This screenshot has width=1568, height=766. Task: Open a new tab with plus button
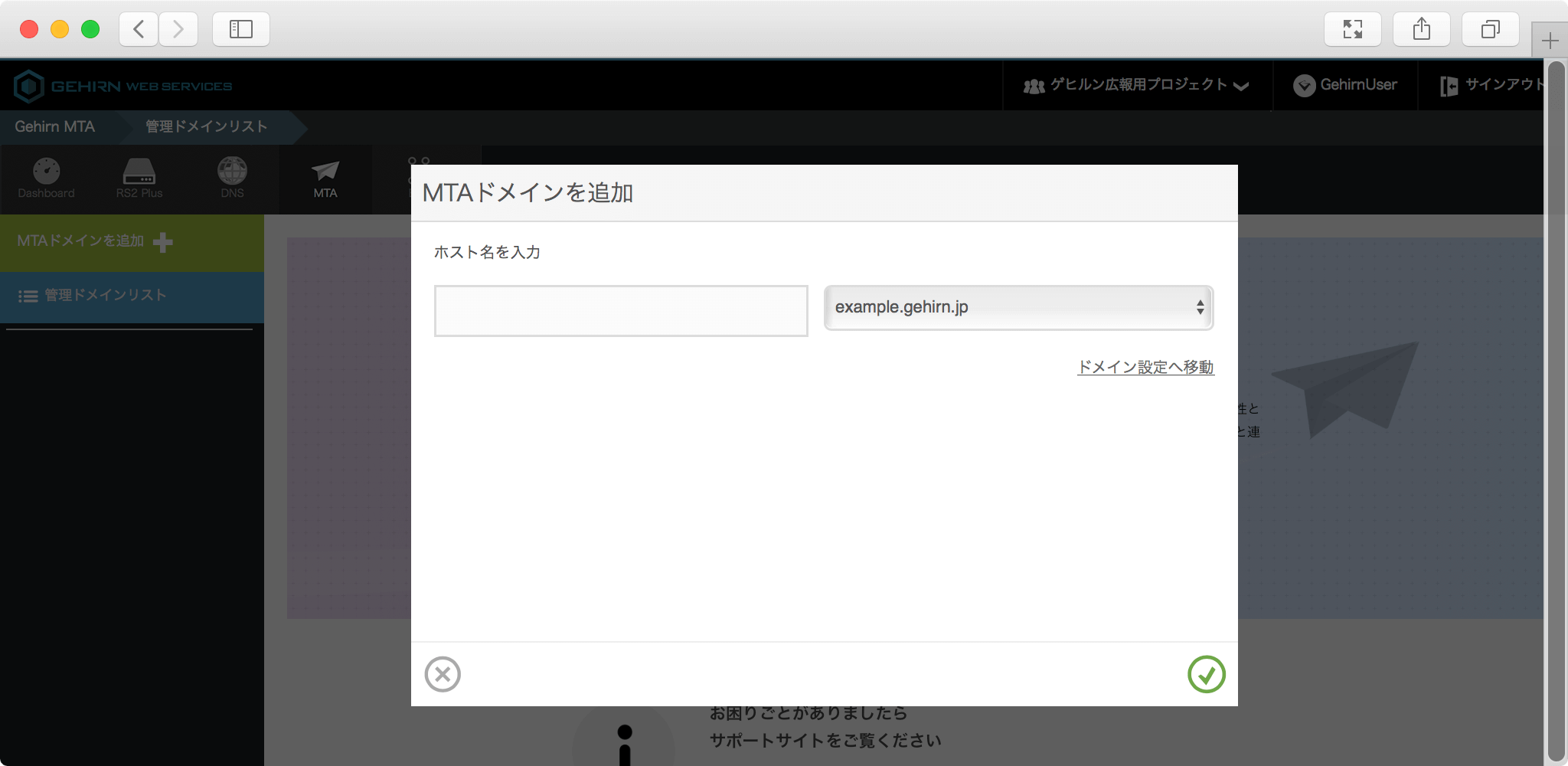pos(1550,41)
